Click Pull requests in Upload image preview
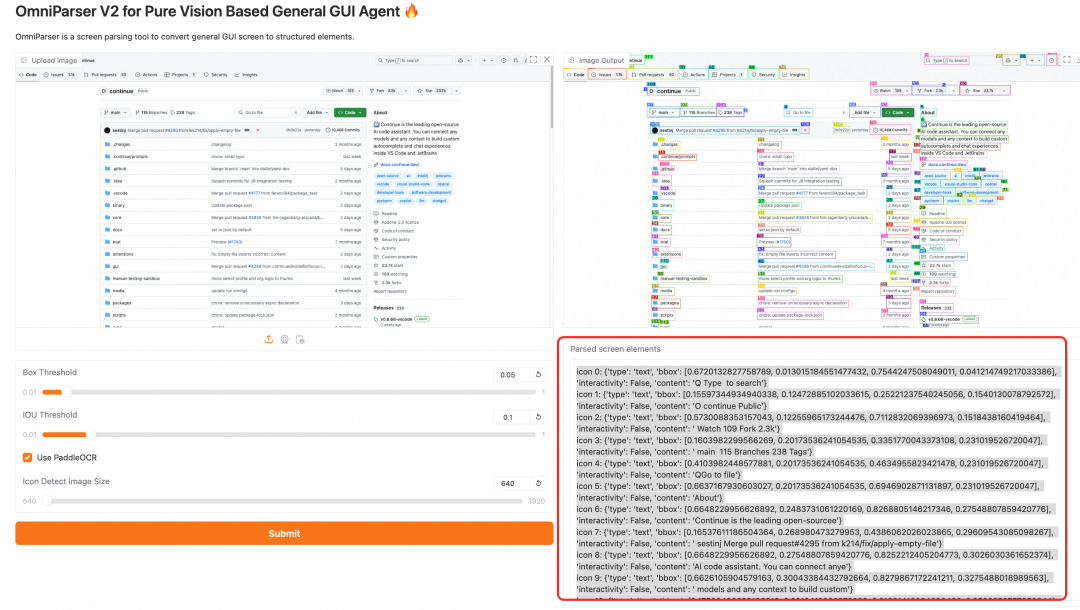This screenshot has height=610, width=1080. pyautogui.click(x=105, y=74)
